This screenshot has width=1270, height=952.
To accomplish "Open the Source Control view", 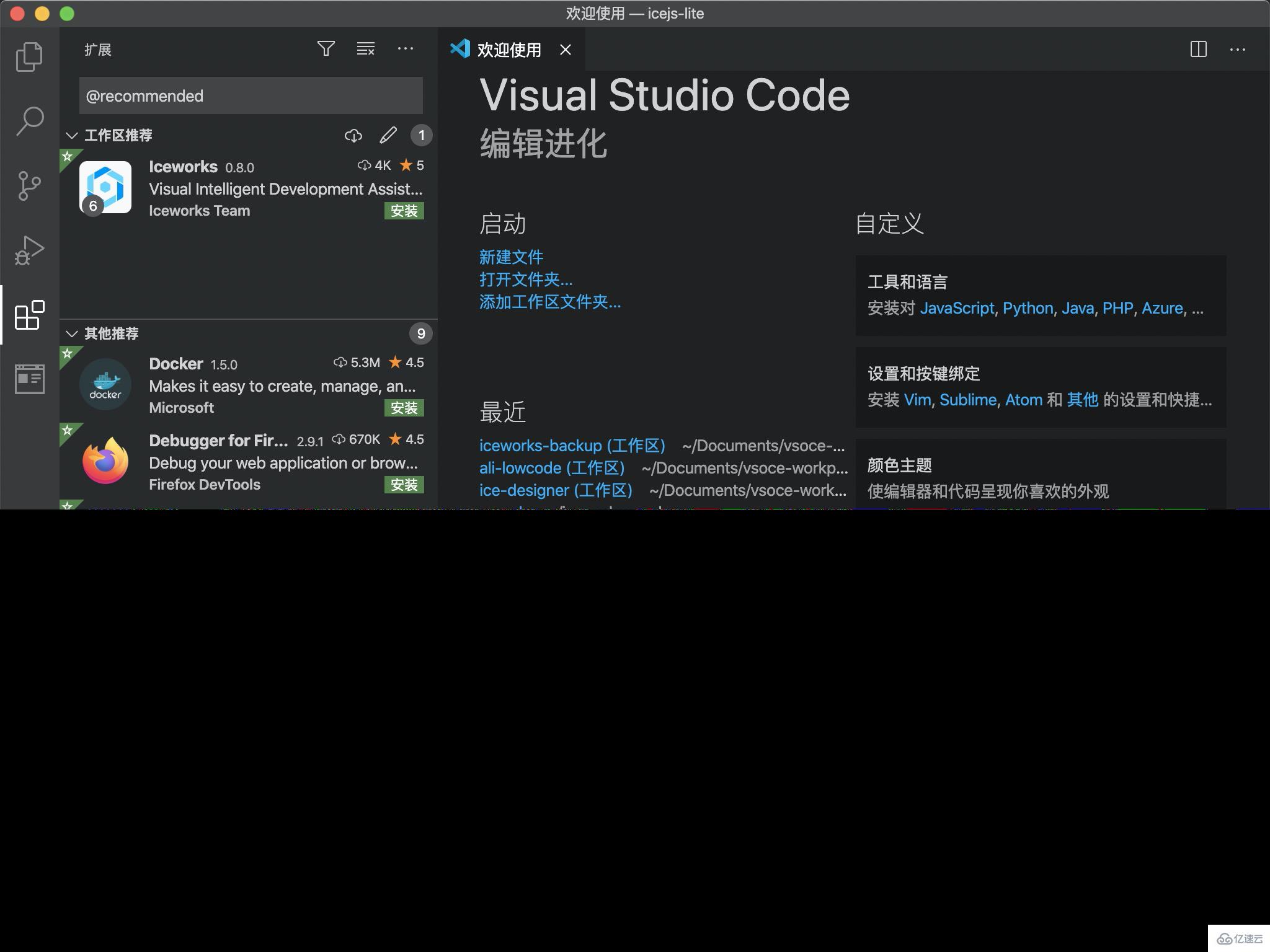I will (29, 185).
